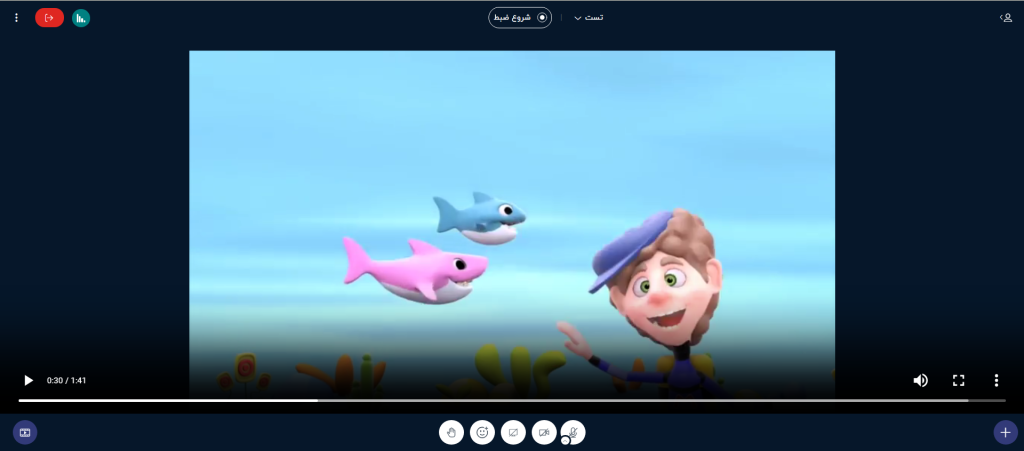The width and height of the screenshot is (1024, 451).
Task: Click the شروع ضبط start recording button
Action: (520, 18)
